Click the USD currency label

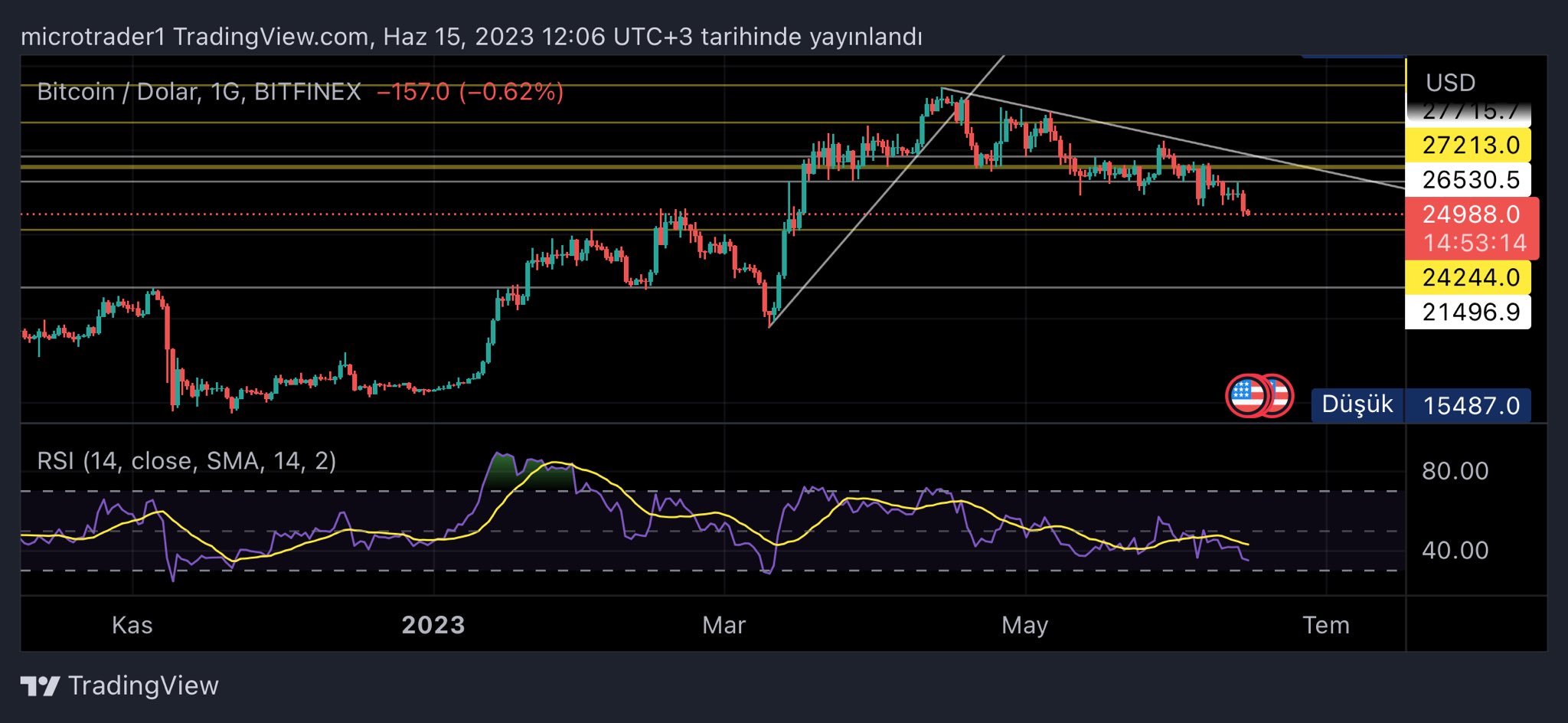click(x=1450, y=83)
